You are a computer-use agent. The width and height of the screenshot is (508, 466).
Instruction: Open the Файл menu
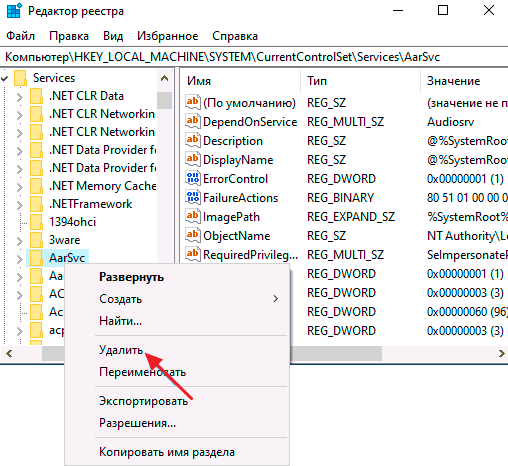(21, 36)
